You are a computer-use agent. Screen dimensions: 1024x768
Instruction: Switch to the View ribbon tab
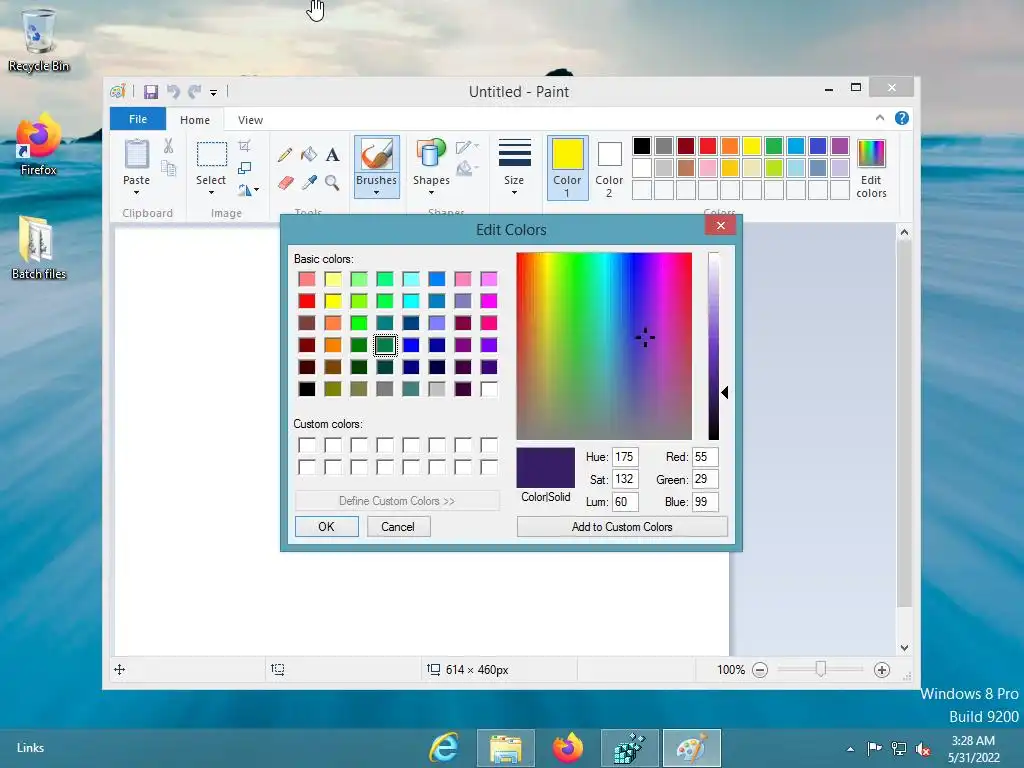(250, 120)
